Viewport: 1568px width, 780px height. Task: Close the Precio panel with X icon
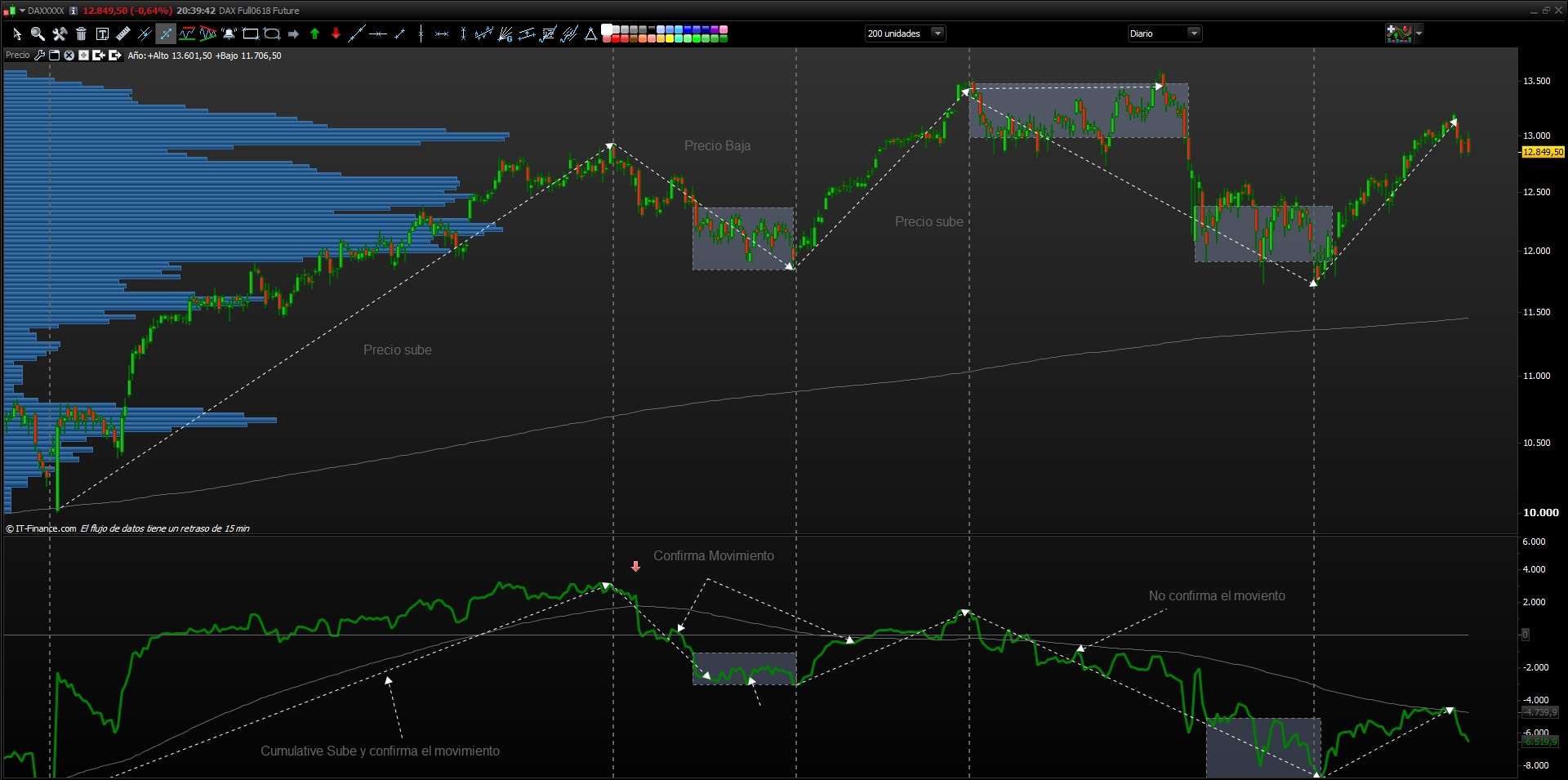[x=69, y=56]
